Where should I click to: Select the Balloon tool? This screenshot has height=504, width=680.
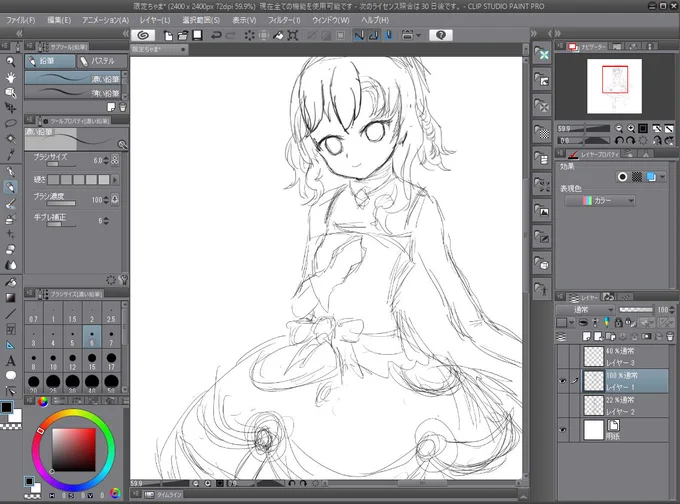10,376
